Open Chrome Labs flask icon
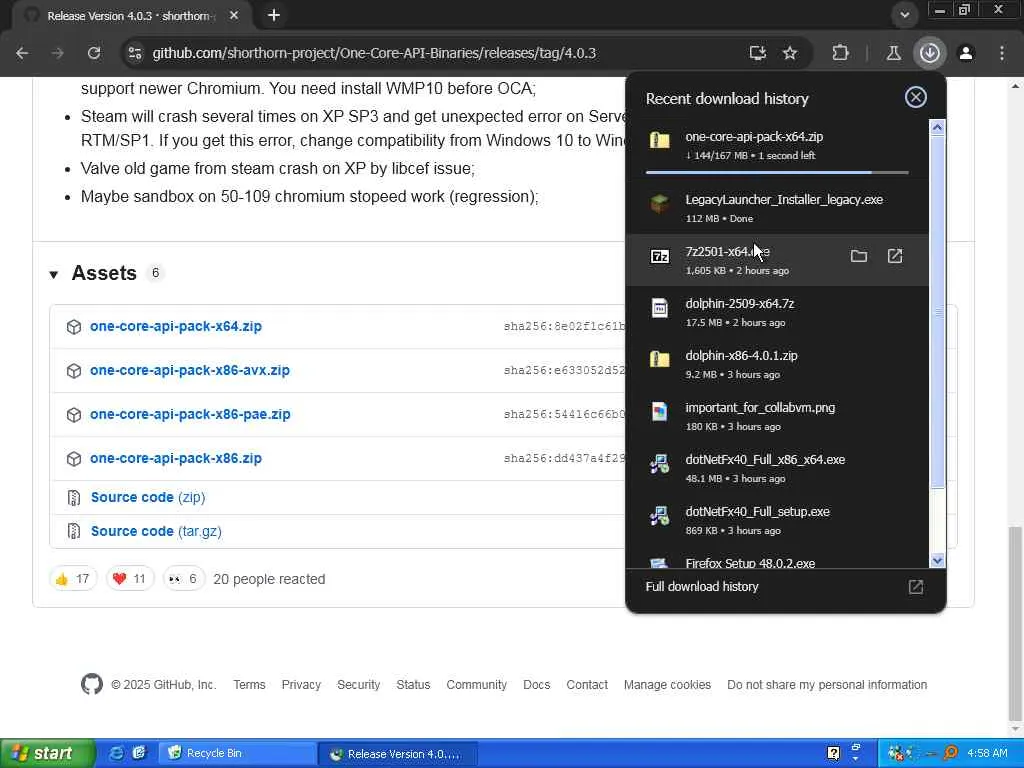This screenshot has width=1024, height=768. (893, 53)
